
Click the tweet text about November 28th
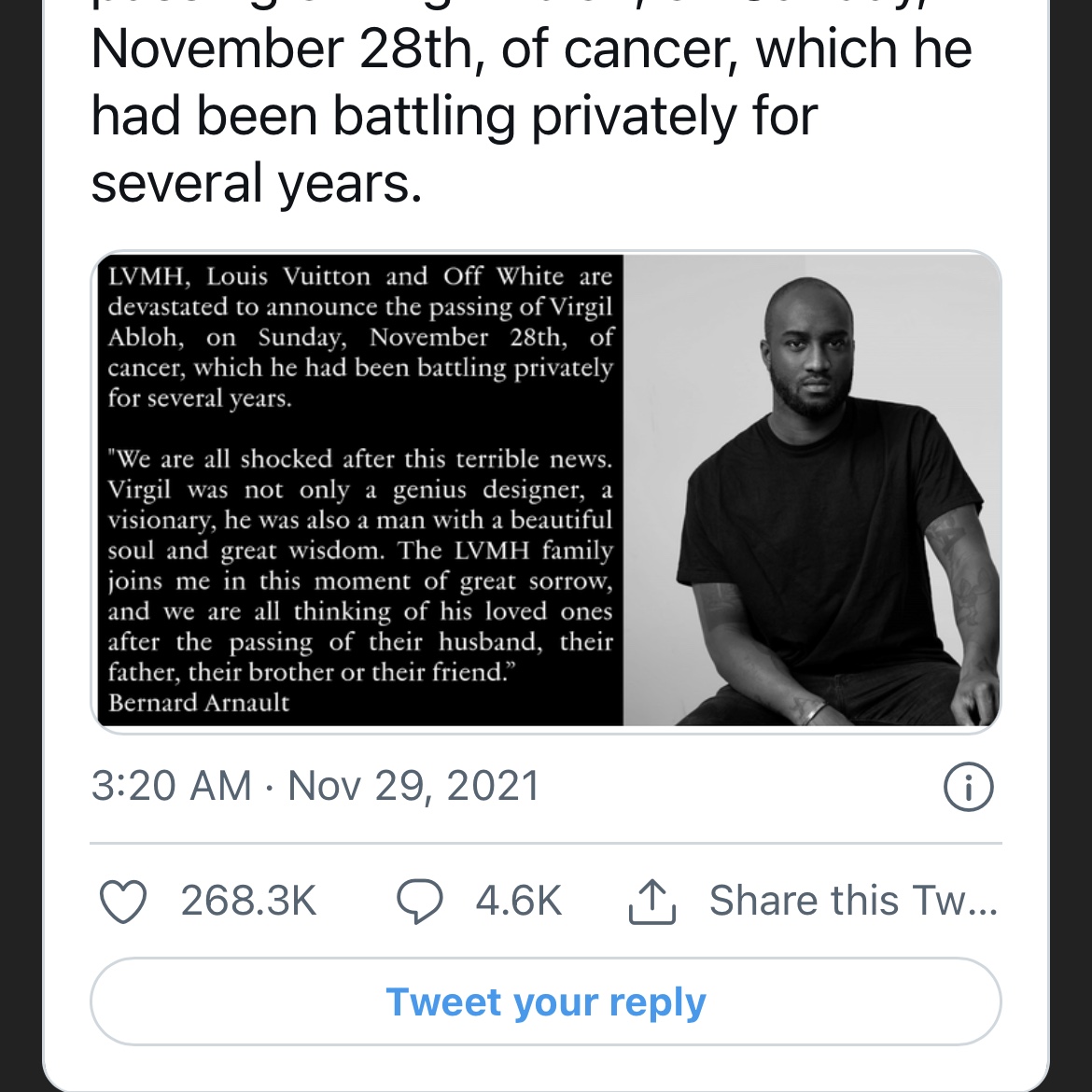(531, 49)
